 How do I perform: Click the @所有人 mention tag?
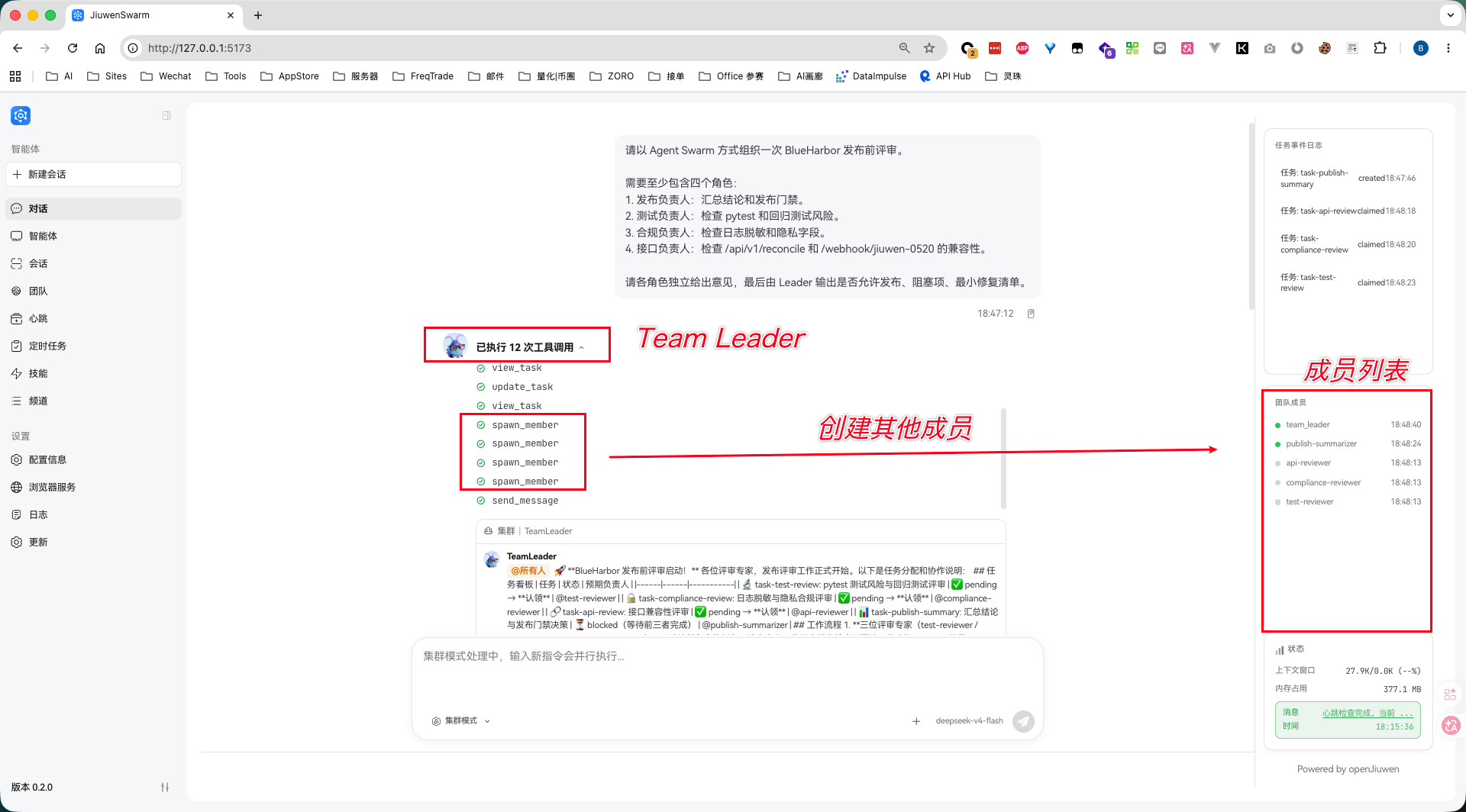(528, 571)
